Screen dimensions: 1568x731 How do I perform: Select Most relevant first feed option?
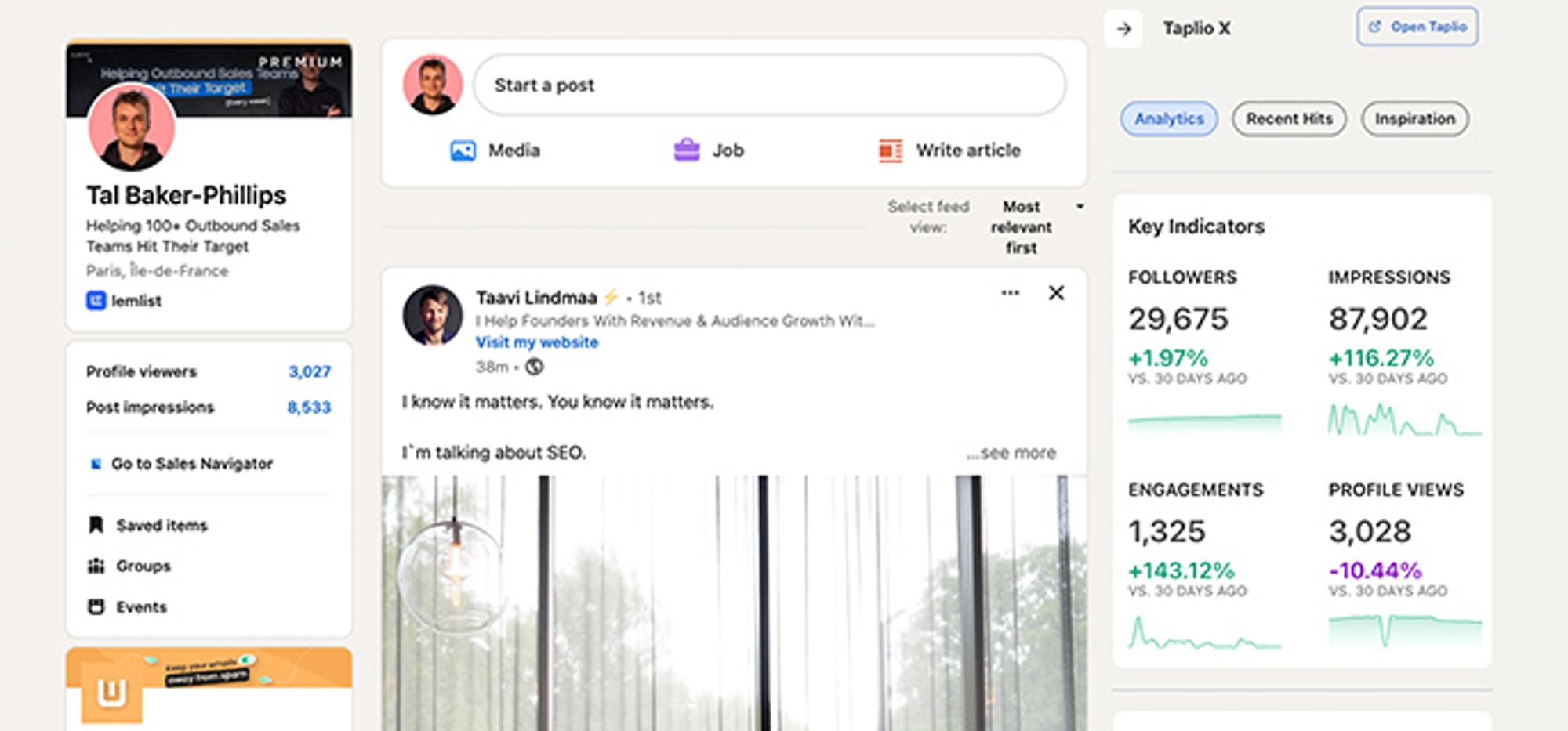click(x=1021, y=227)
